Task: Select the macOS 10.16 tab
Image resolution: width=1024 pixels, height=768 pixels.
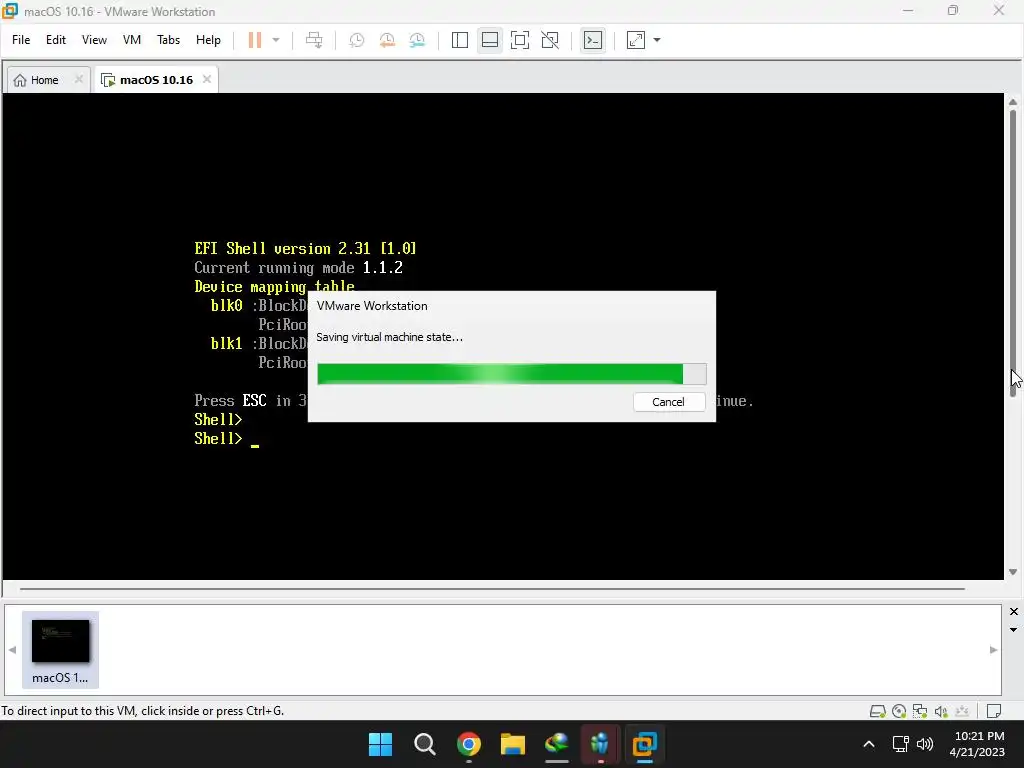Action: [x=156, y=80]
